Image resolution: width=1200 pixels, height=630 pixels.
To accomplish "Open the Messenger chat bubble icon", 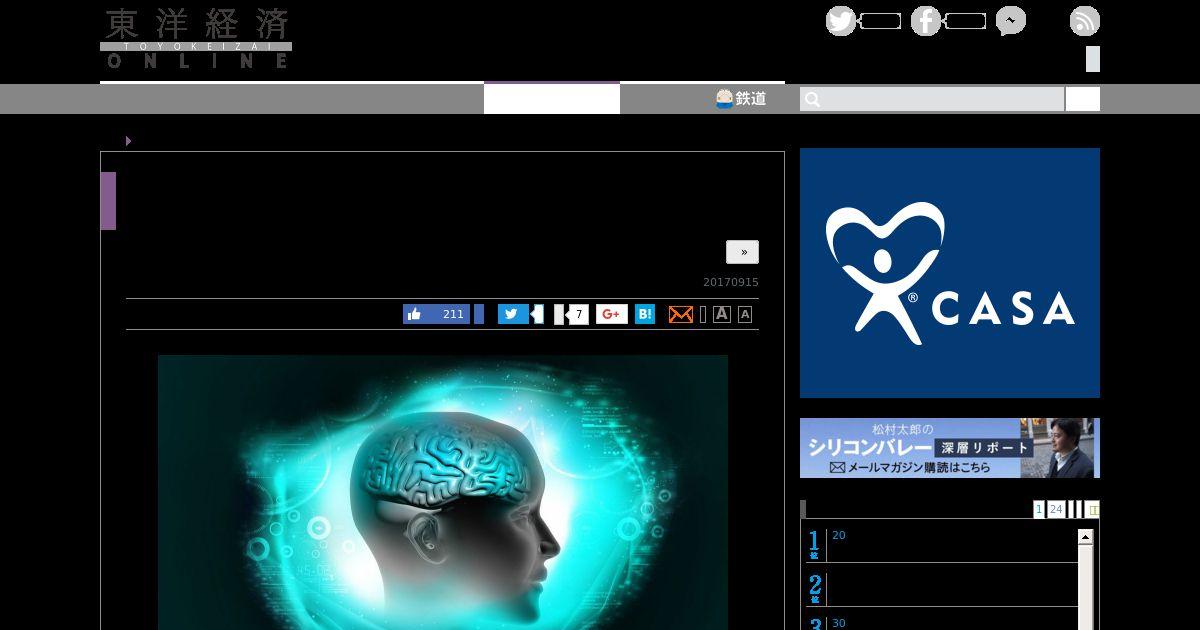I will pos(1011,21).
